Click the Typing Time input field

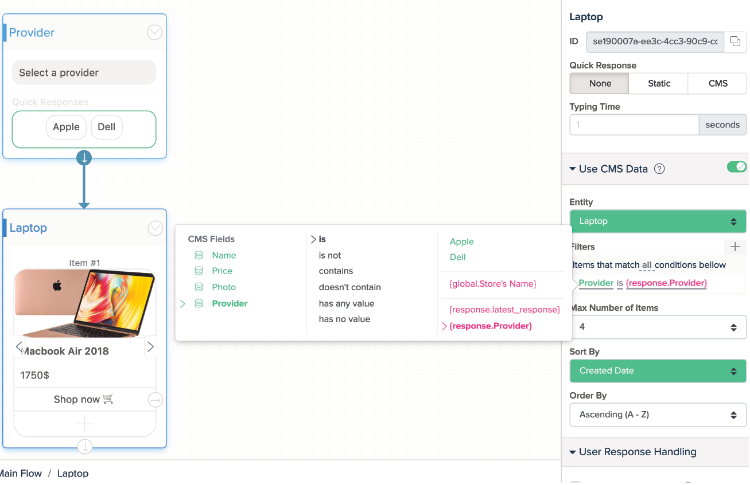tap(633, 125)
